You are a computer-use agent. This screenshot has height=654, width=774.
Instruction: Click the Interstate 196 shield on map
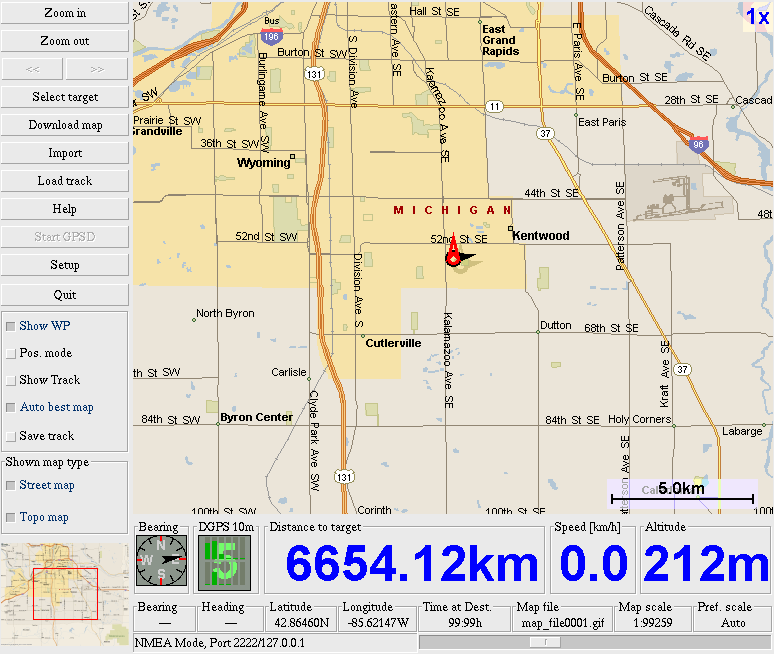[271, 37]
